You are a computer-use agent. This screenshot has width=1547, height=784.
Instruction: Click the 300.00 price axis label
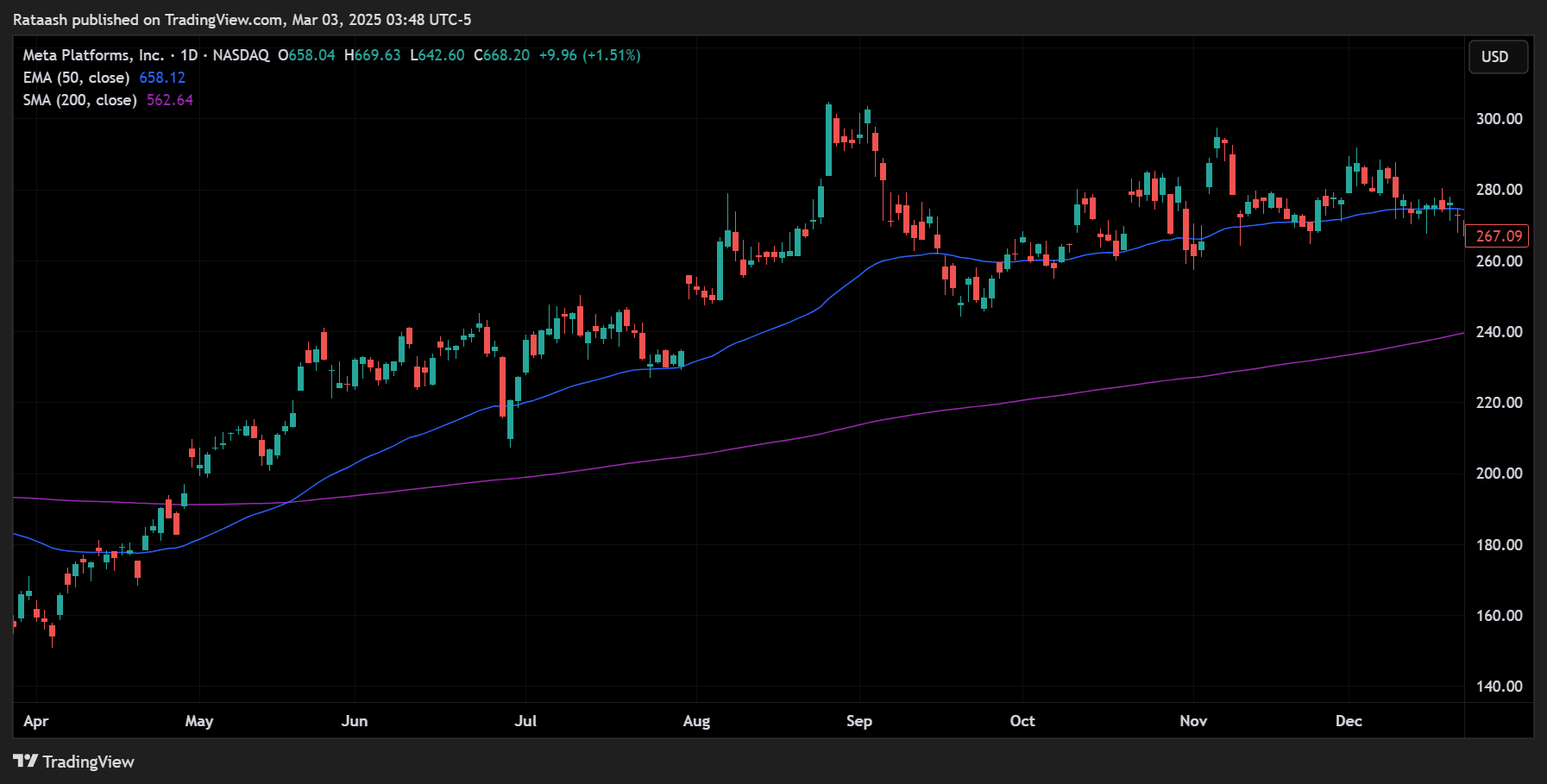tap(1499, 119)
